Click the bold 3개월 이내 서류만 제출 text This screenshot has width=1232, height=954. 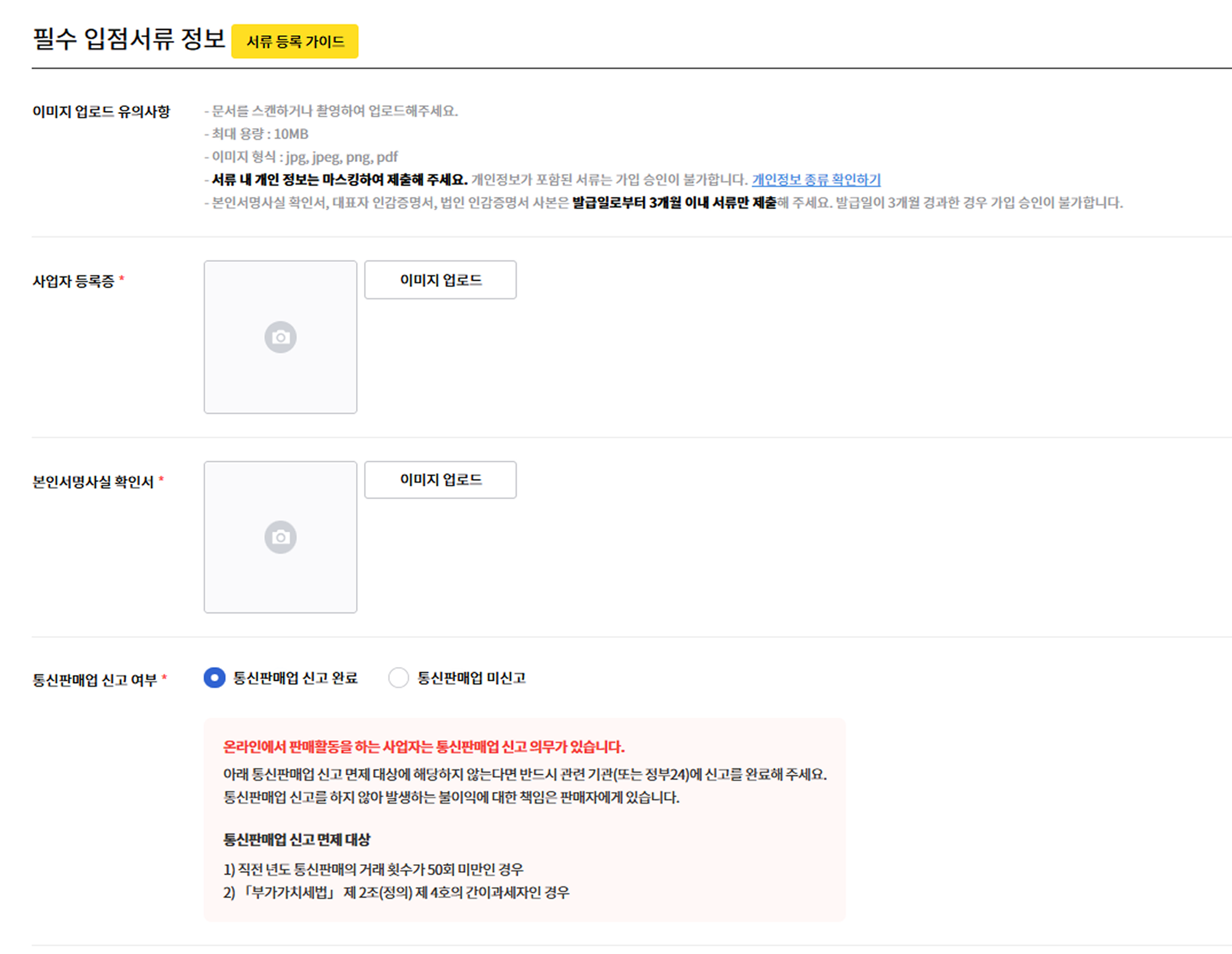653,204
